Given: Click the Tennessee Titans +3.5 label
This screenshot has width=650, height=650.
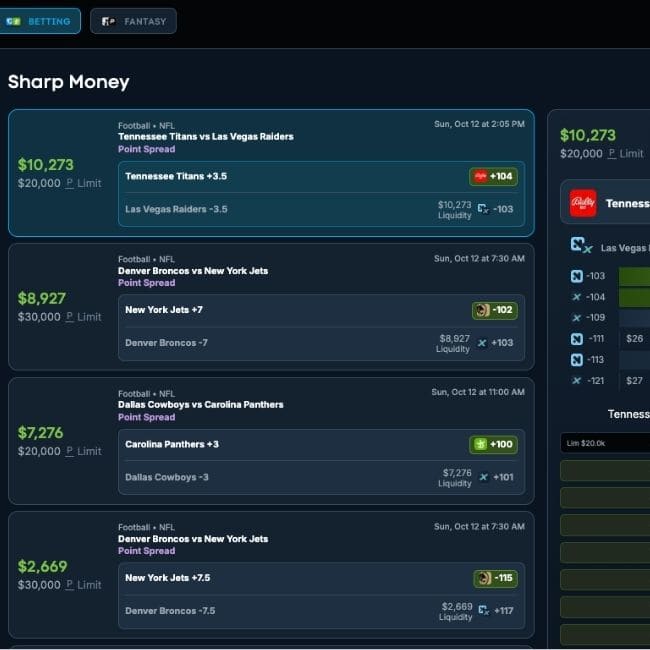Looking at the screenshot, I should 176,176.
